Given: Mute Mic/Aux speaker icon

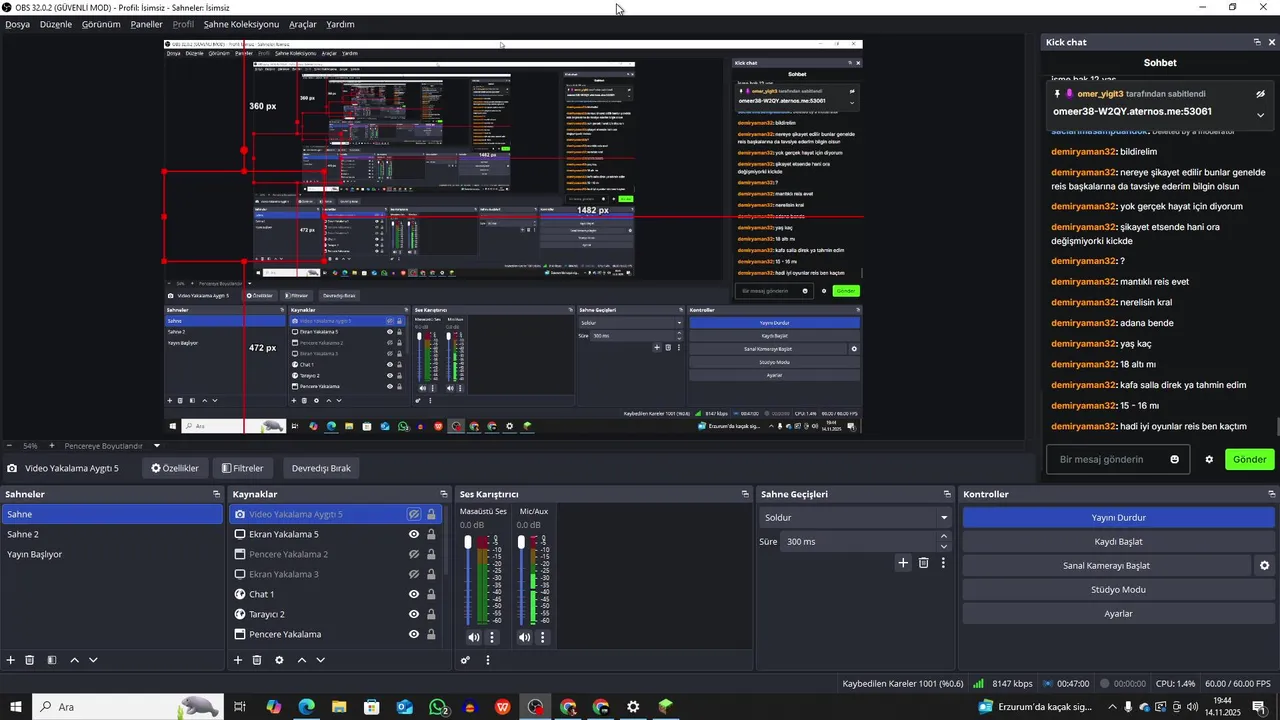Looking at the screenshot, I should pos(524,637).
